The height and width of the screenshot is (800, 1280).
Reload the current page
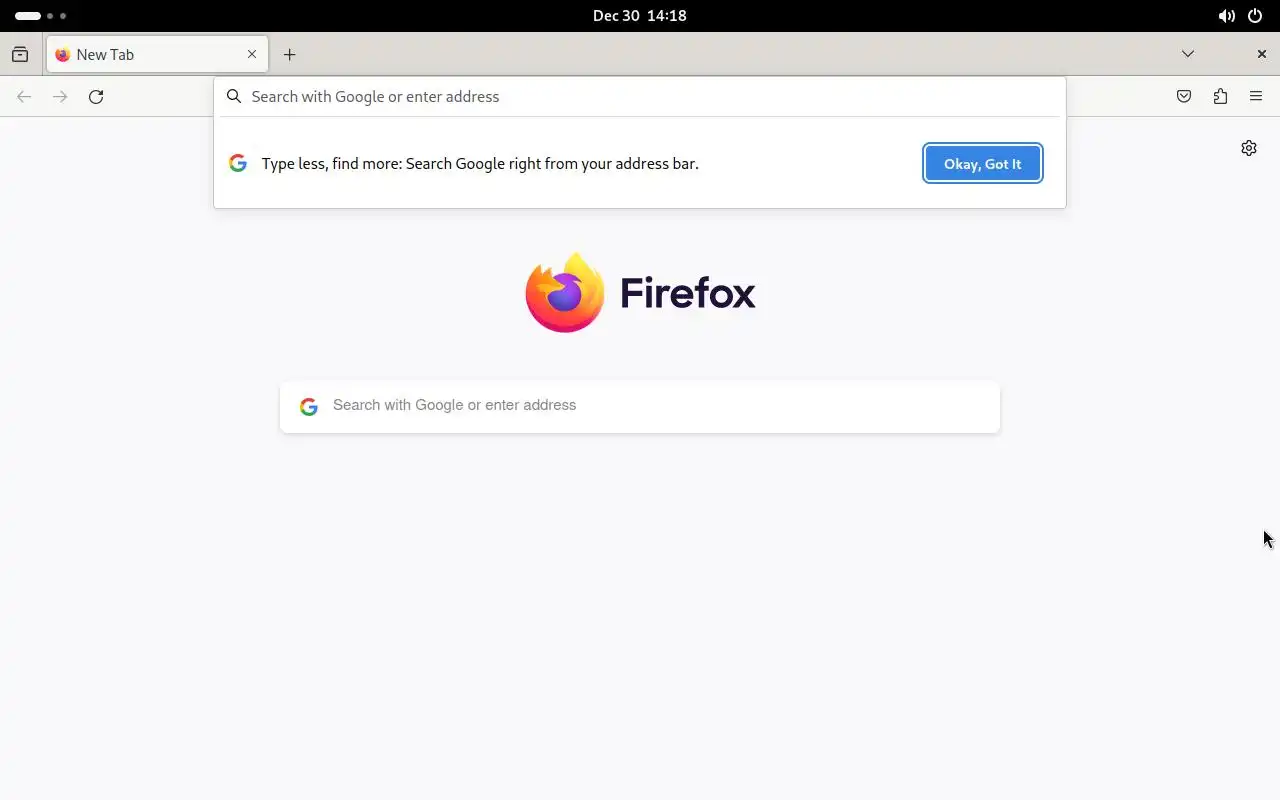[96, 97]
